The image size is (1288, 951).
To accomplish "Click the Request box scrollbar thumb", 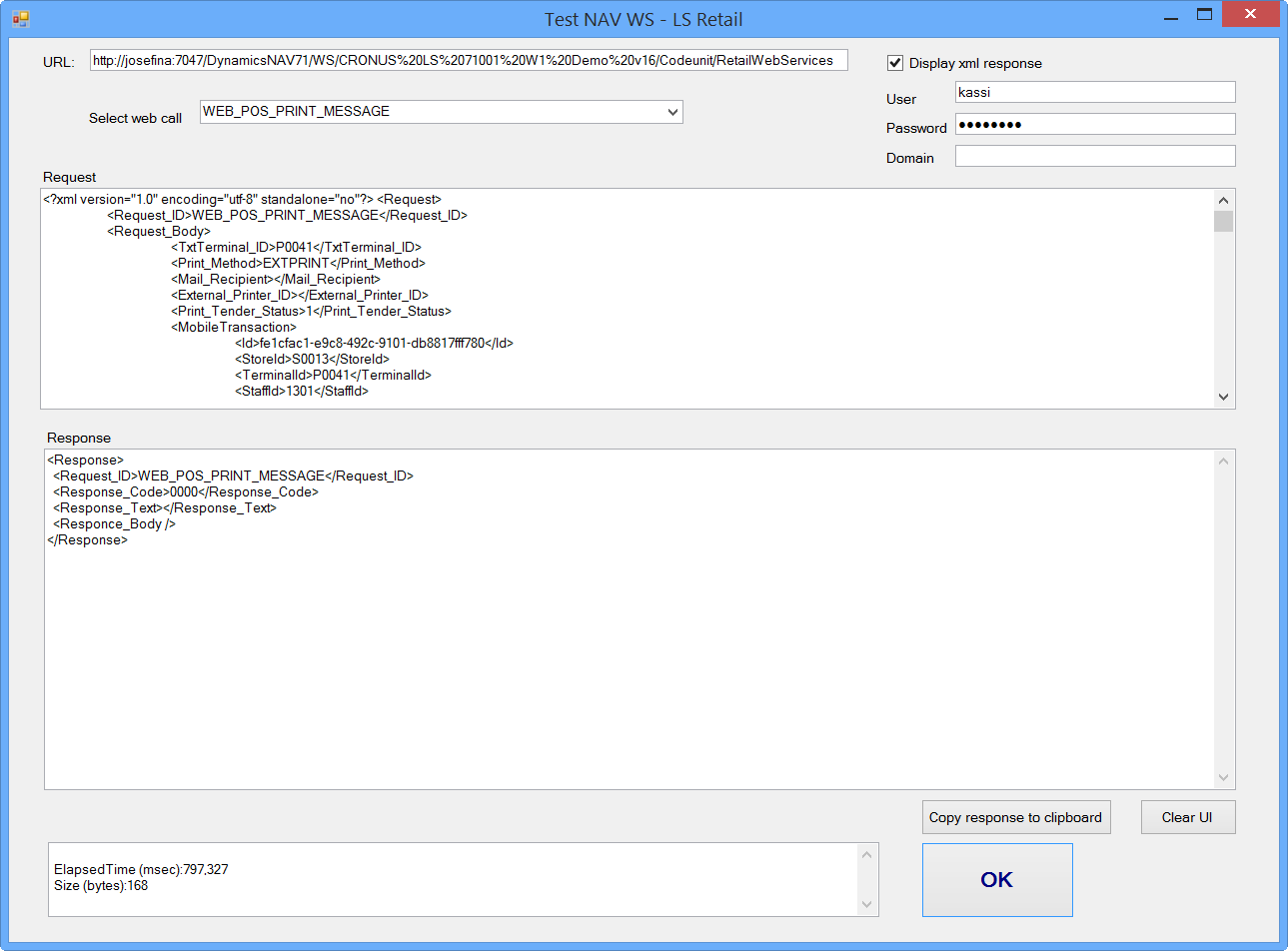I will click(x=1223, y=221).
